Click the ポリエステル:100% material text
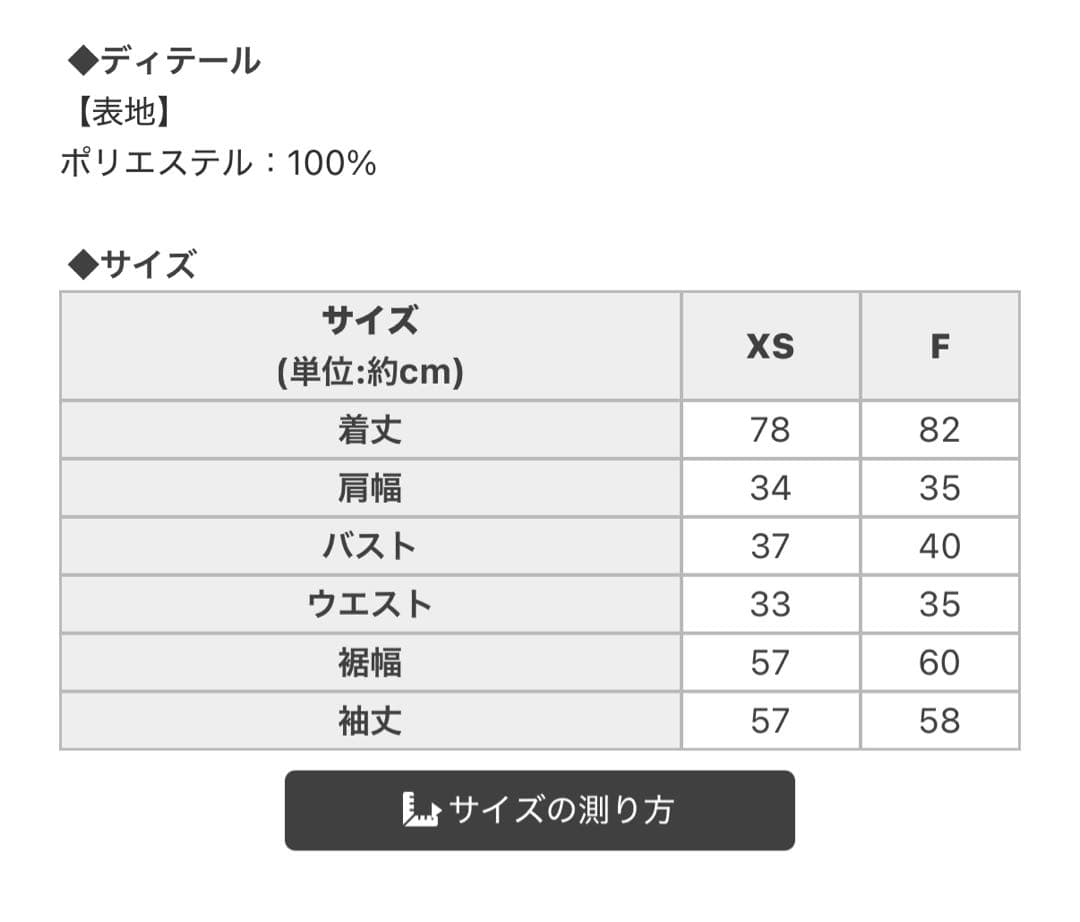1080x922 pixels. pos(218,163)
